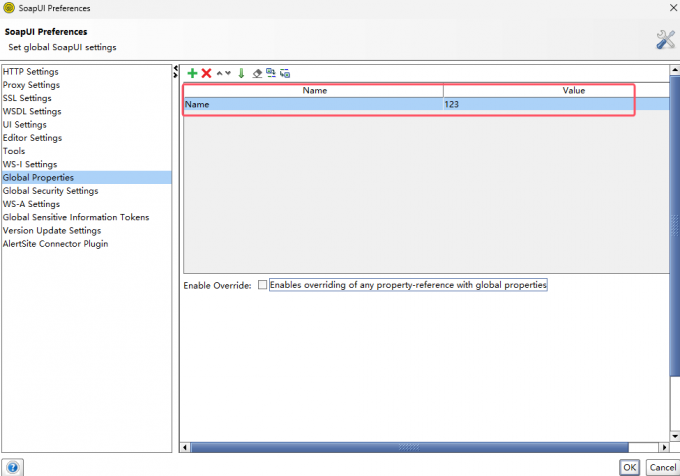
Task: Save property values to an external file
Action: click(x=285, y=73)
